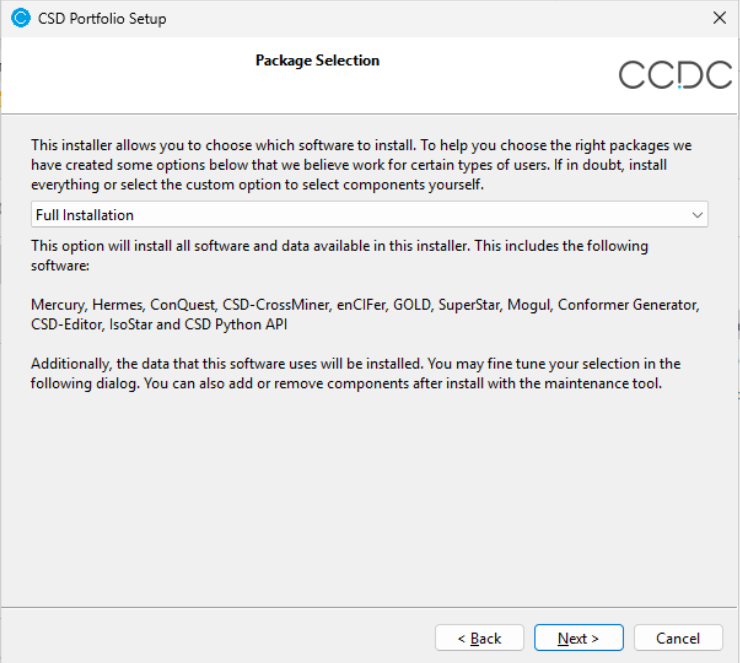Image resolution: width=740 pixels, height=663 pixels.
Task: Go back with the Back button
Action: [479, 638]
